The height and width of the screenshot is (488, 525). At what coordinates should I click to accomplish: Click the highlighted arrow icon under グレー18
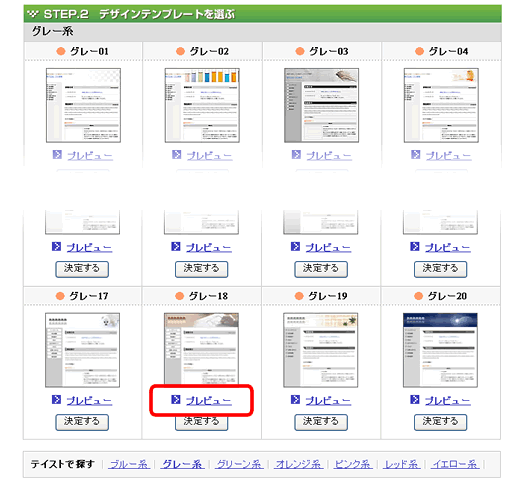(176, 399)
